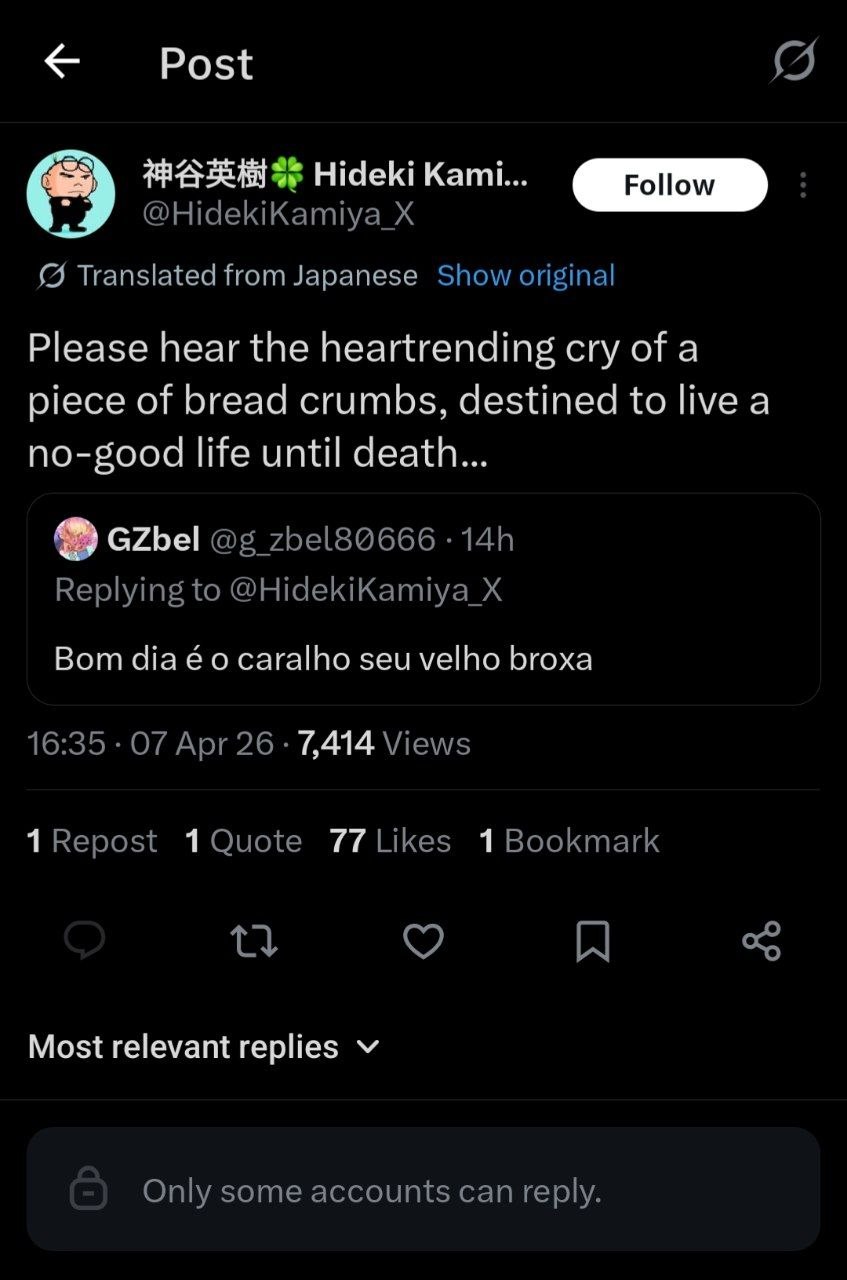Tap the Grok translation icon
The width and height of the screenshot is (847, 1280).
(51, 275)
